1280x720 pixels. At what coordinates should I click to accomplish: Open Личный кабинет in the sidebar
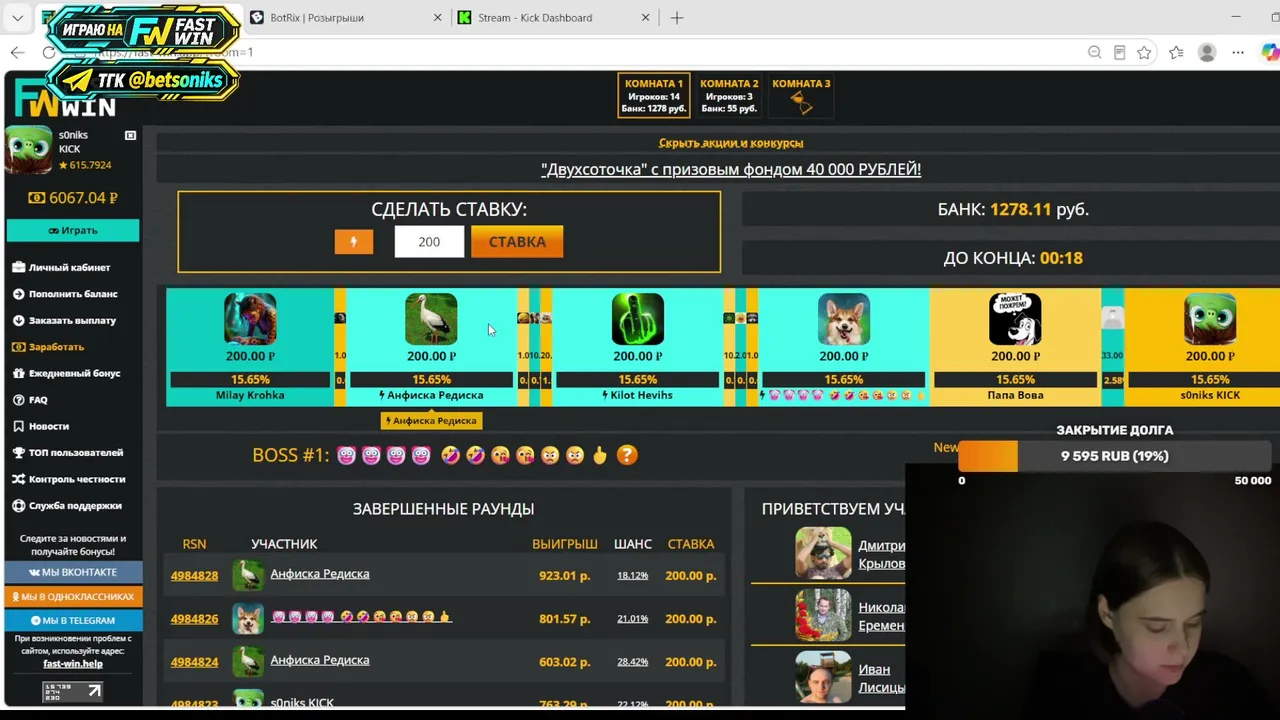(x=62, y=267)
